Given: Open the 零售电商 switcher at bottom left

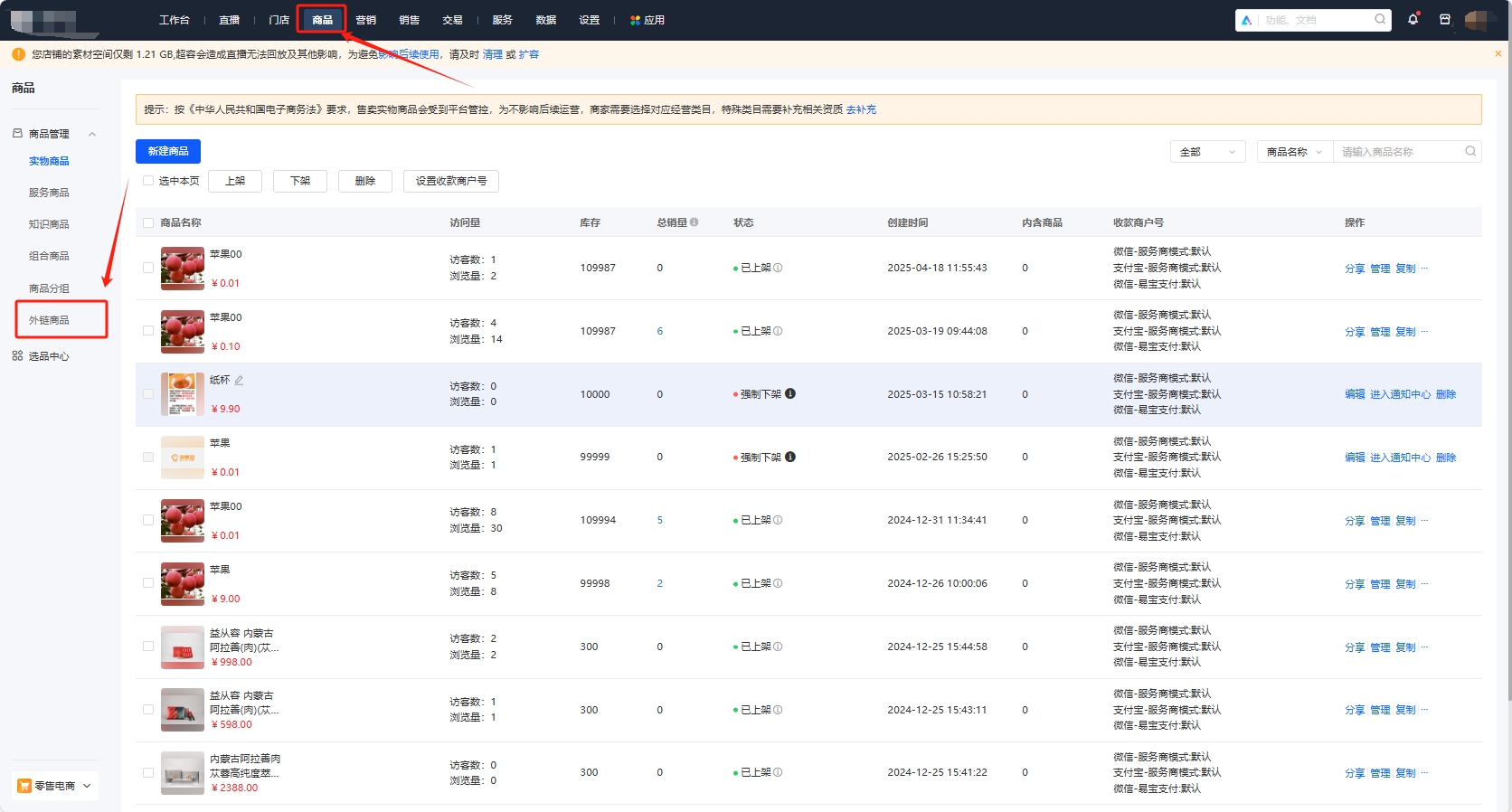Looking at the screenshot, I should tap(55, 786).
